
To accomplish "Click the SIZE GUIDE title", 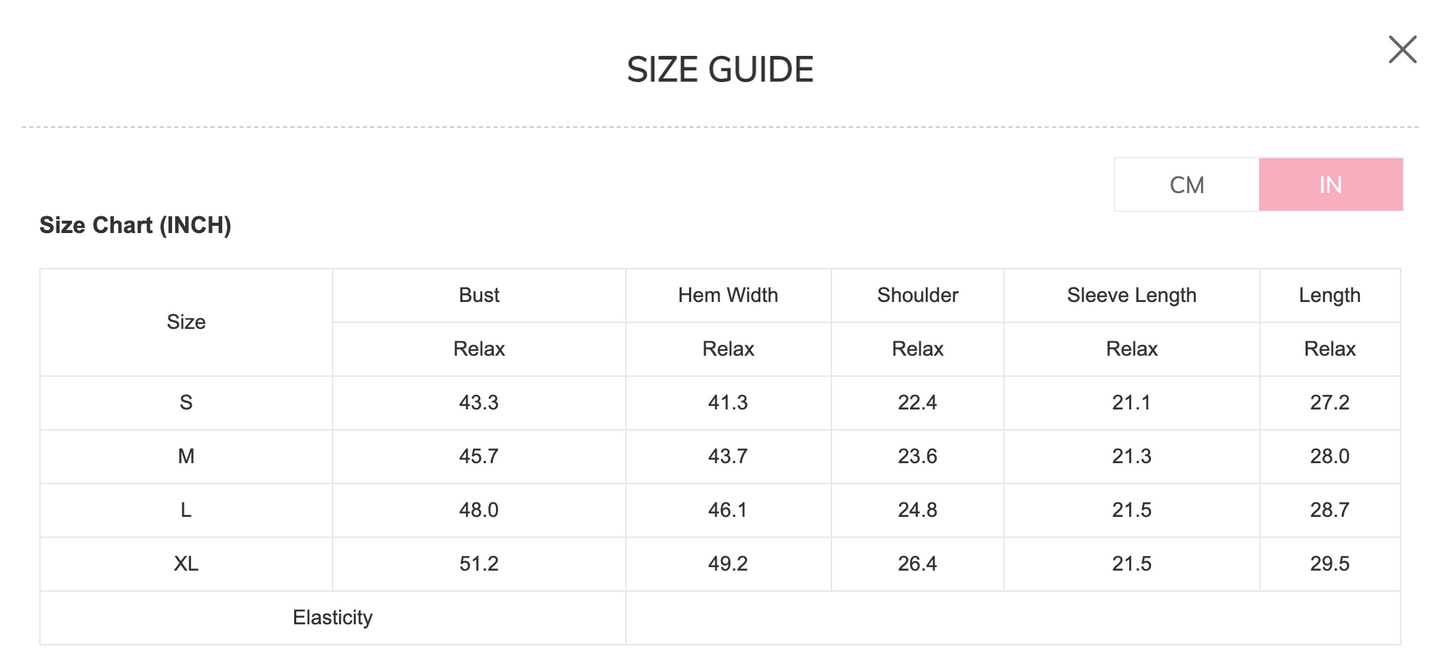I will click(x=720, y=70).
